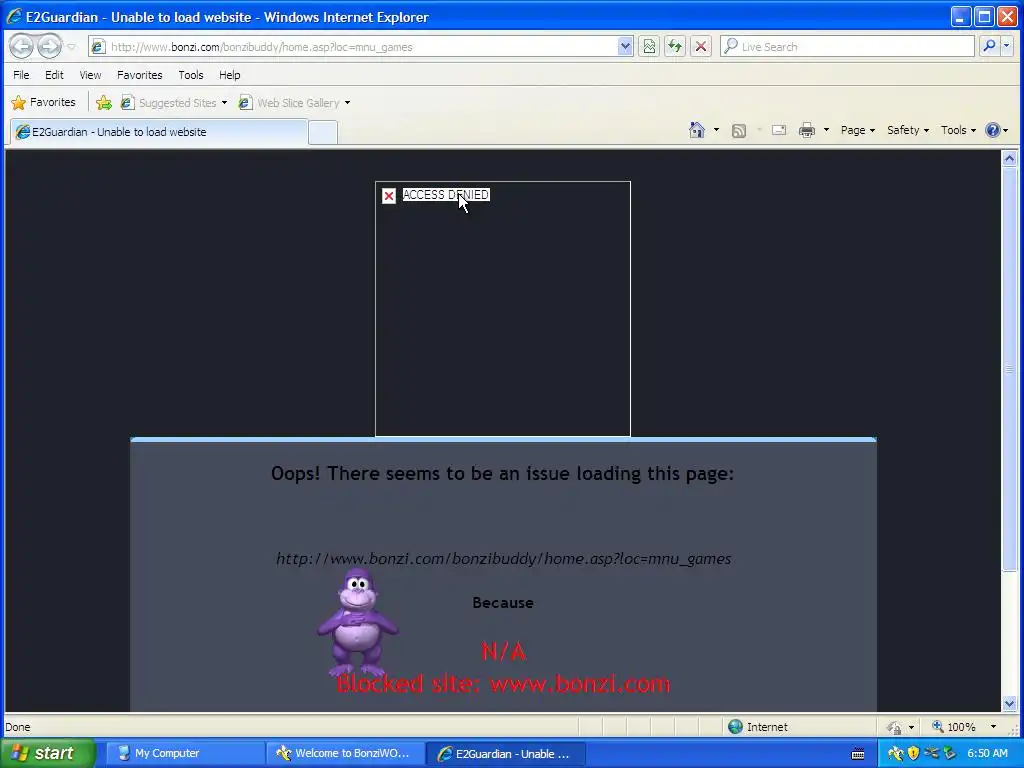Open the Help menu
This screenshot has width=1024, height=768.
click(x=229, y=75)
